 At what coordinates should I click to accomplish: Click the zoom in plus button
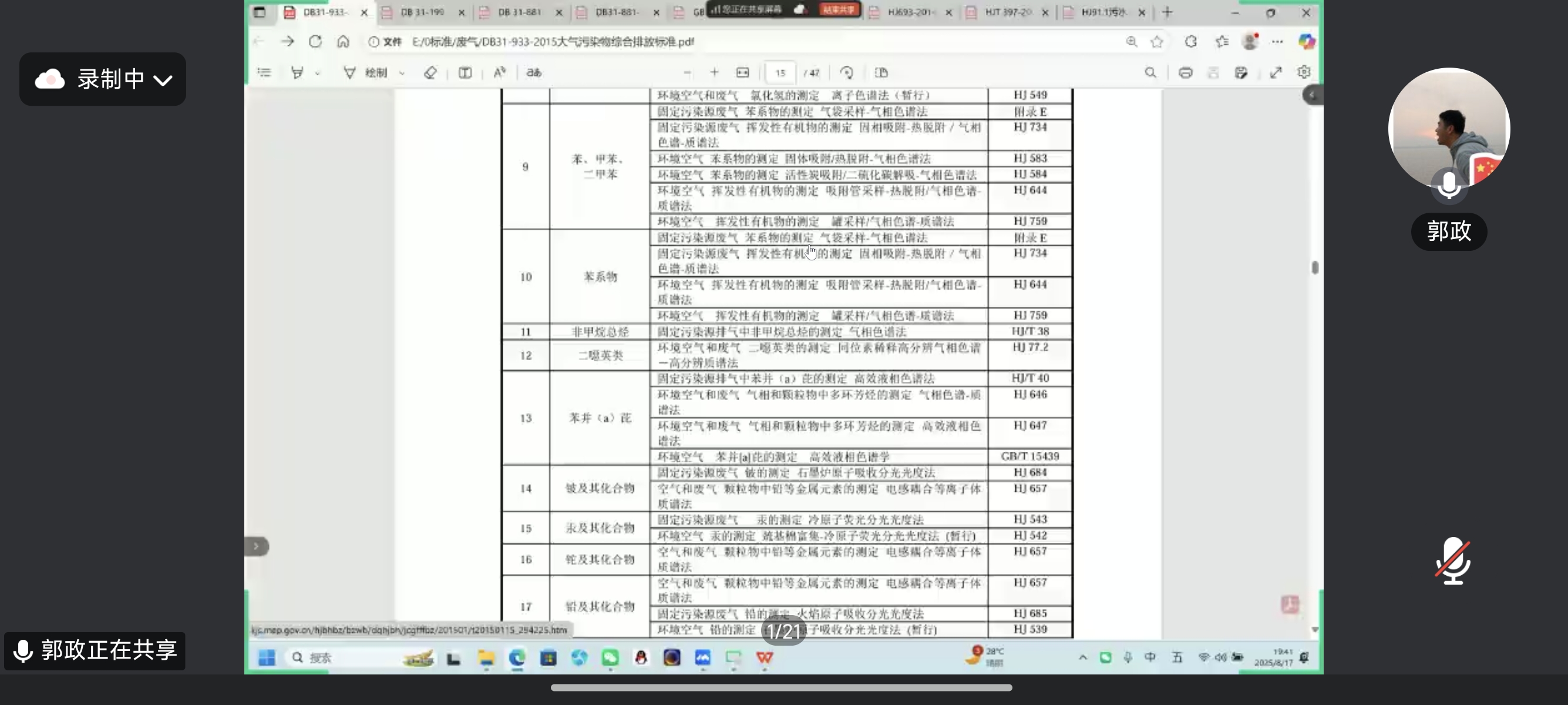715,72
